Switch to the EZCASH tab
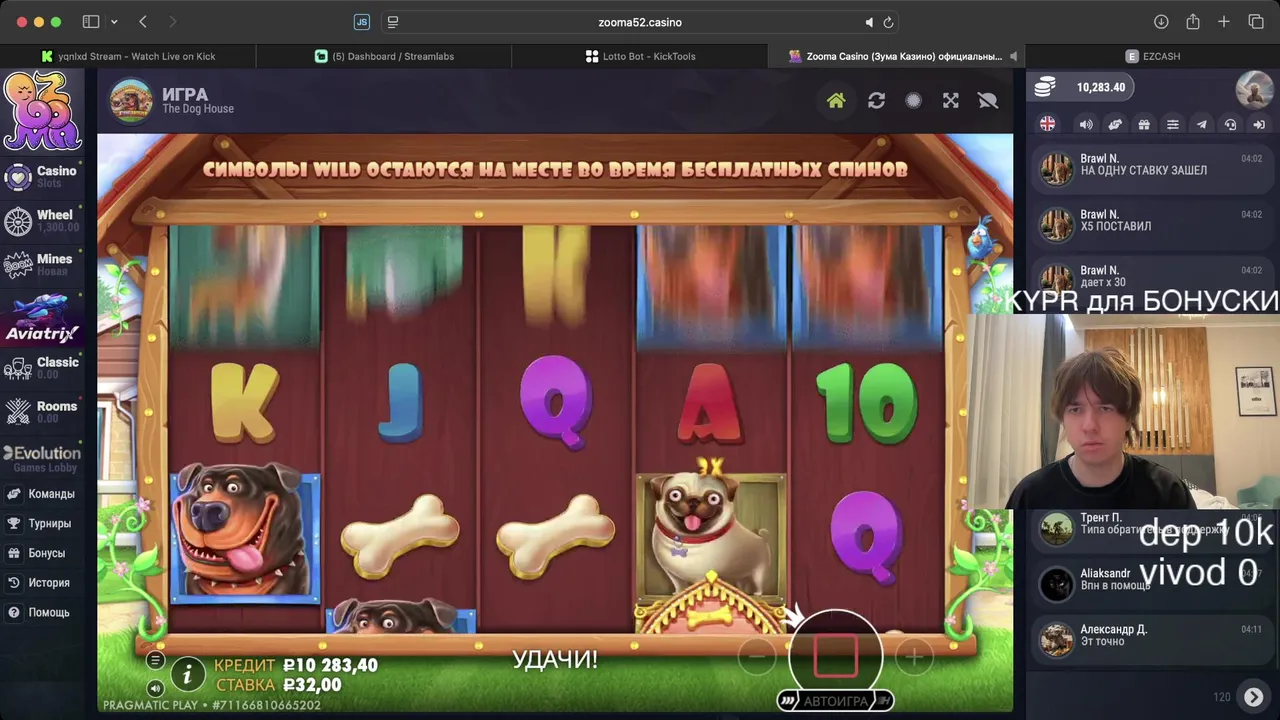1280x720 pixels. [1153, 56]
